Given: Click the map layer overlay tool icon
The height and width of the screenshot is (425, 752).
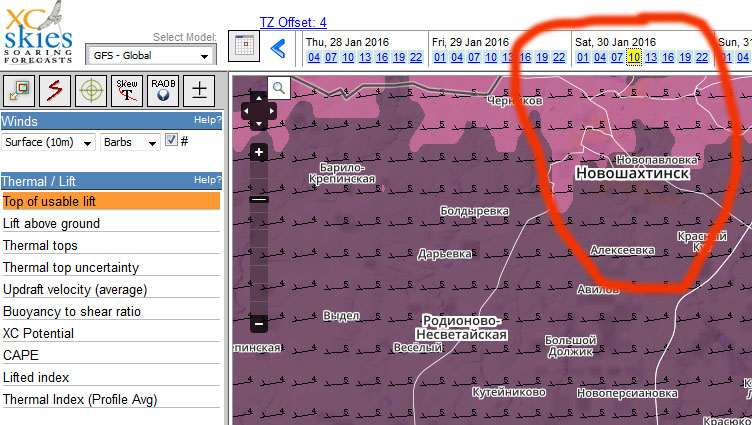Looking at the screenshot, I should point(19,91).
